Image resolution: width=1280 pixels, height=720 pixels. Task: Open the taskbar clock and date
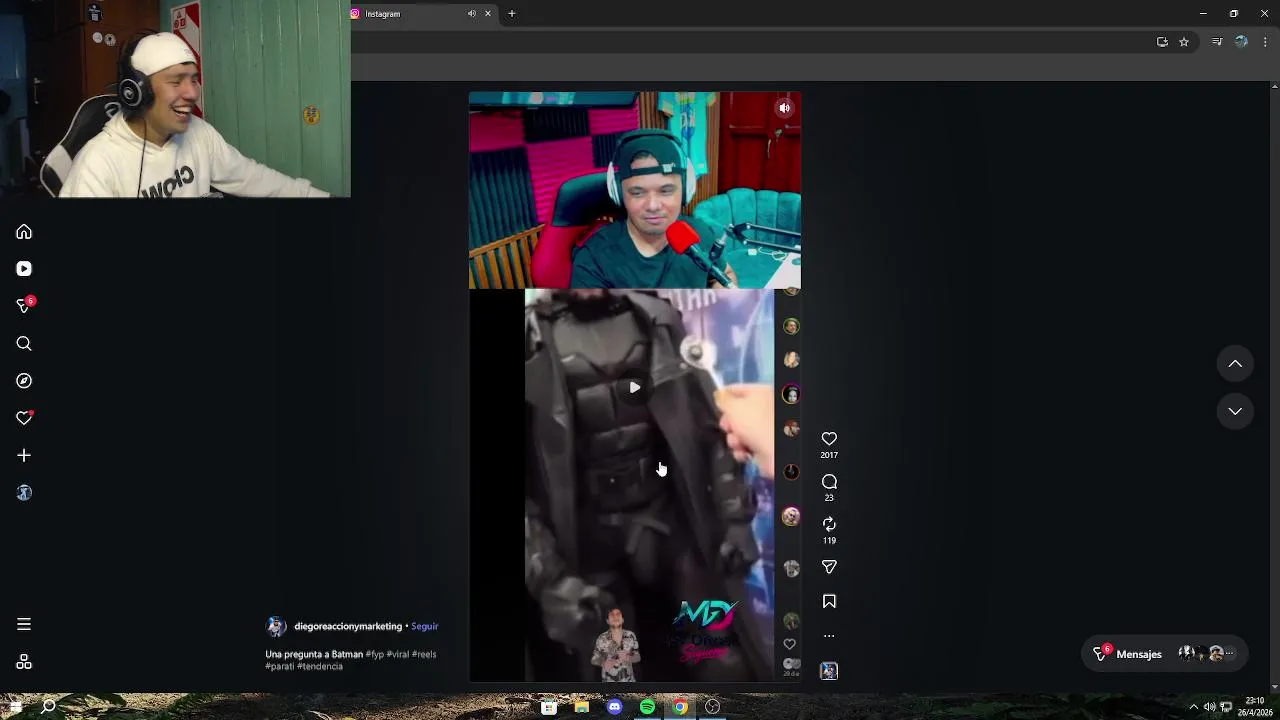click(1254, 707)
